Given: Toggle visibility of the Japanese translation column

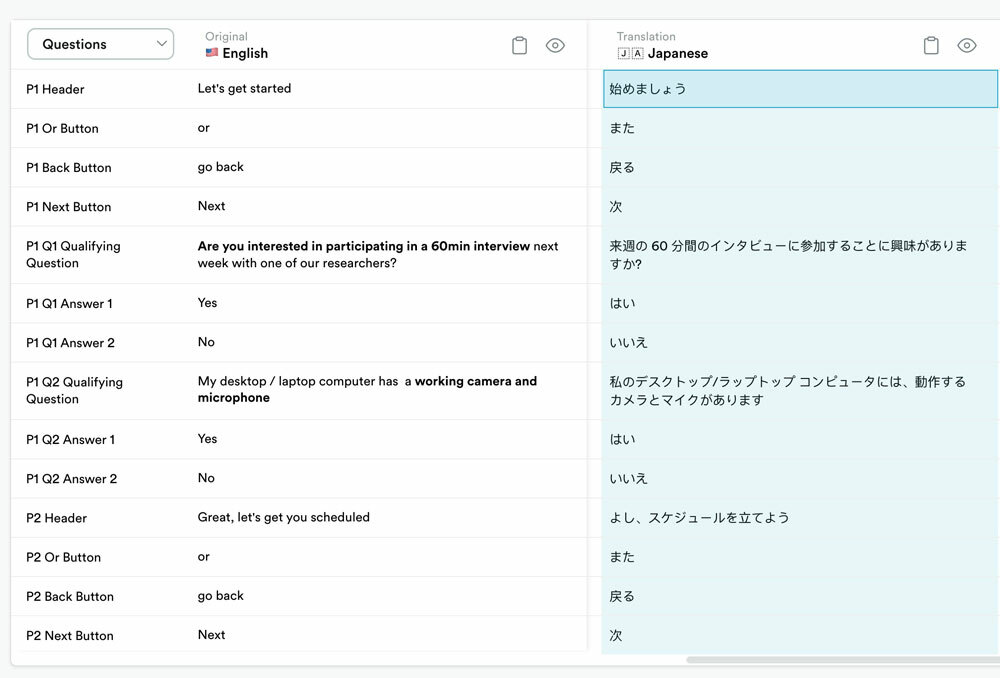Looking at the screenshot, I should click(x=966, y=45).
